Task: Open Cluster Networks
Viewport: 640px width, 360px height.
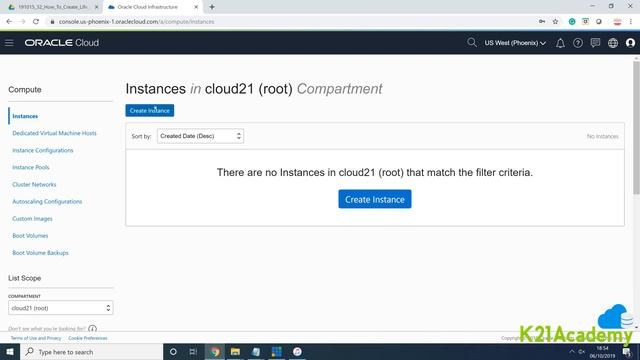Action: 34,184
